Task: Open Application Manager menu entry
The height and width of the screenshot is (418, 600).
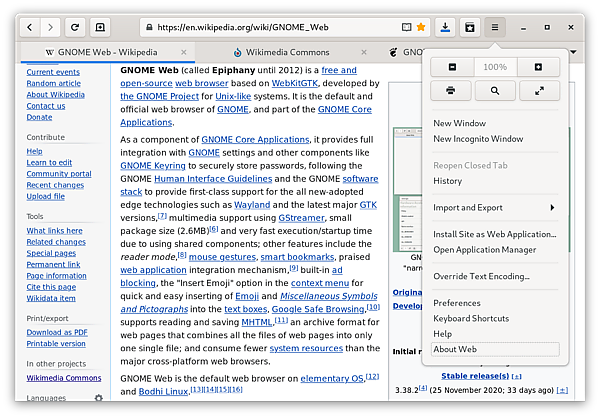Action: (x=495, y=250)
